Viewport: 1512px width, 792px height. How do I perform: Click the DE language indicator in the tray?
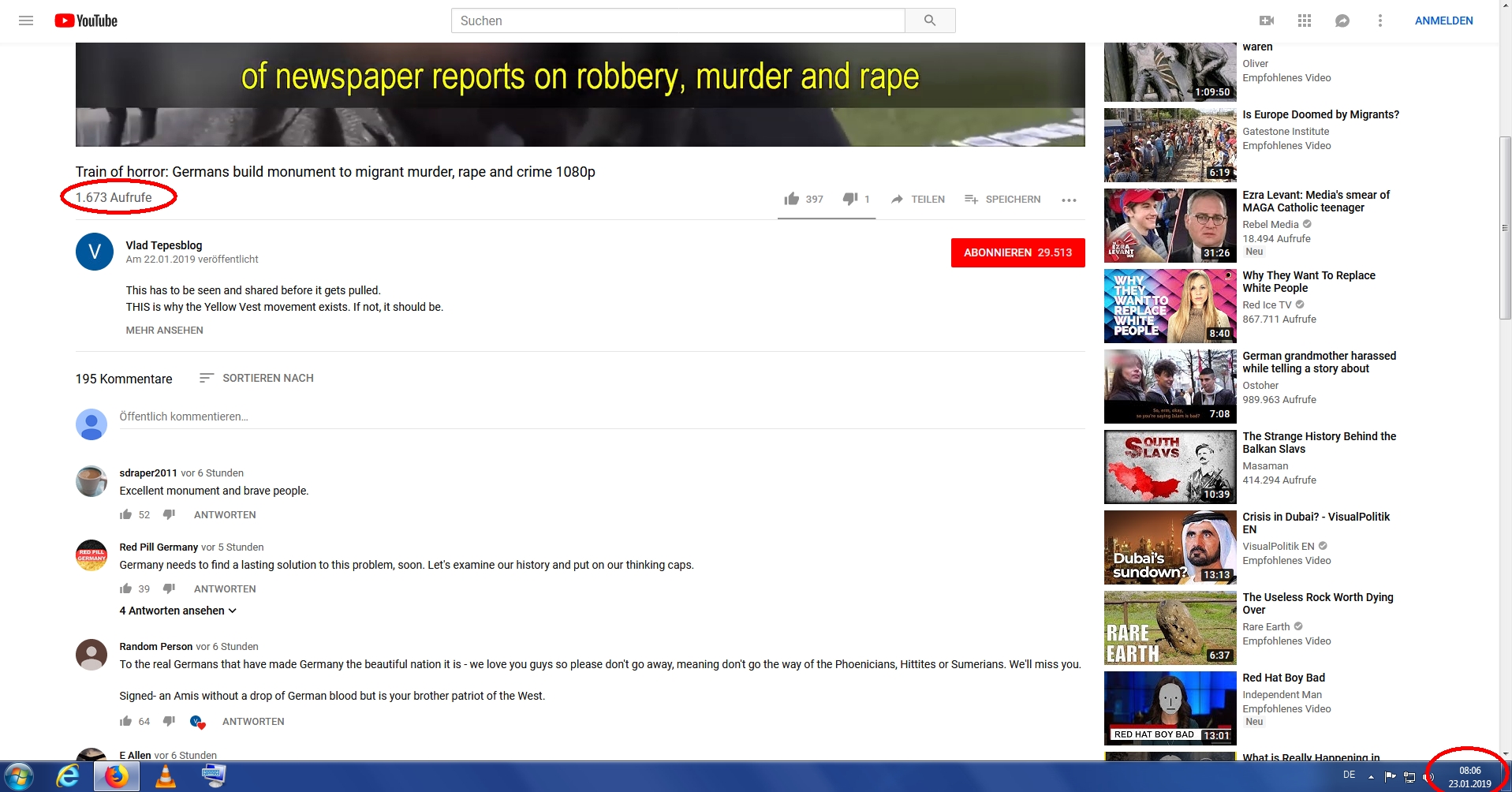click(x=1350, y=775)
